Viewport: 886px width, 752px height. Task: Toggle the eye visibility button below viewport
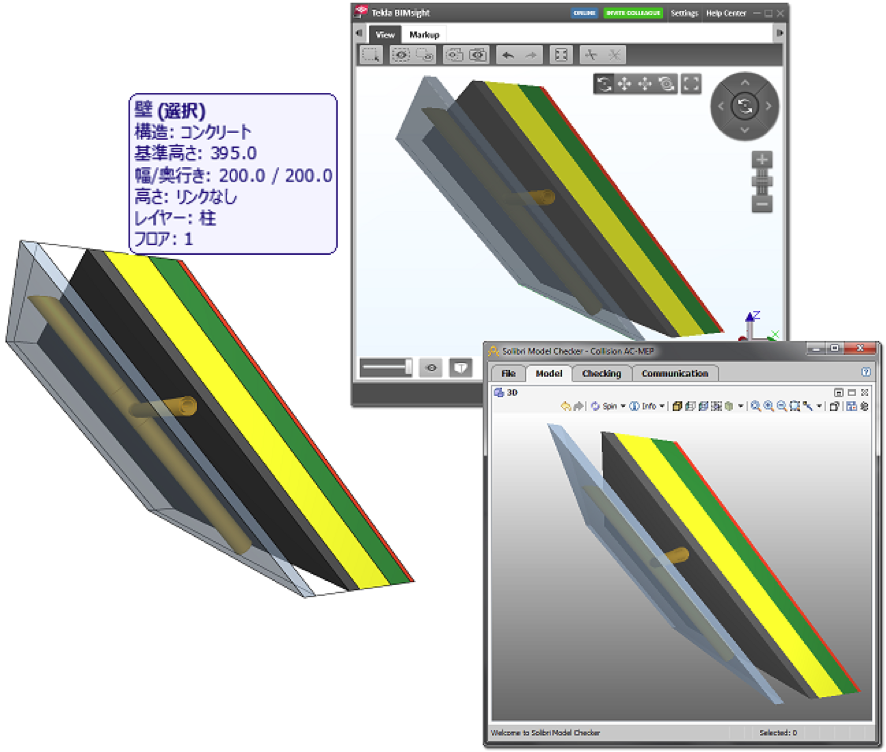[431, 368]
